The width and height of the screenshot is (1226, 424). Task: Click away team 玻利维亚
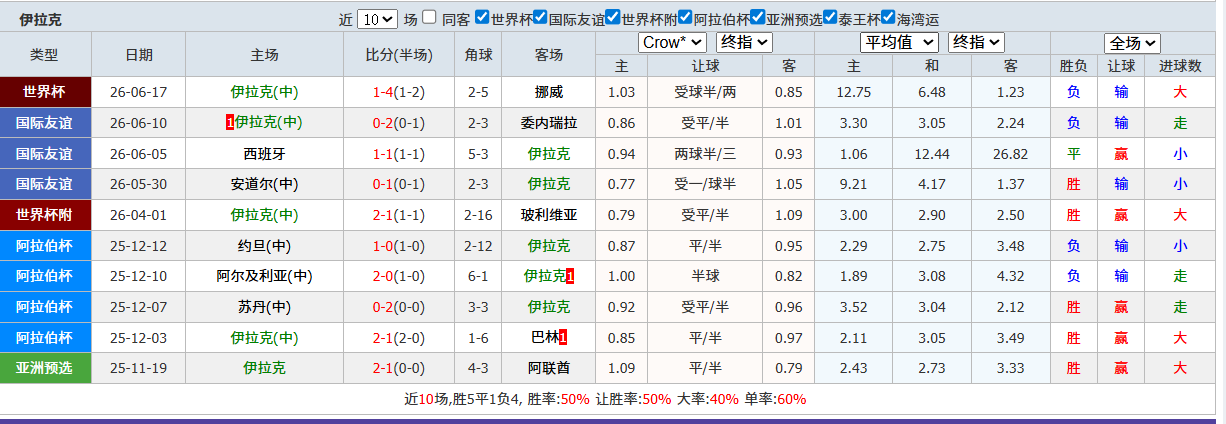coord(549,215)
